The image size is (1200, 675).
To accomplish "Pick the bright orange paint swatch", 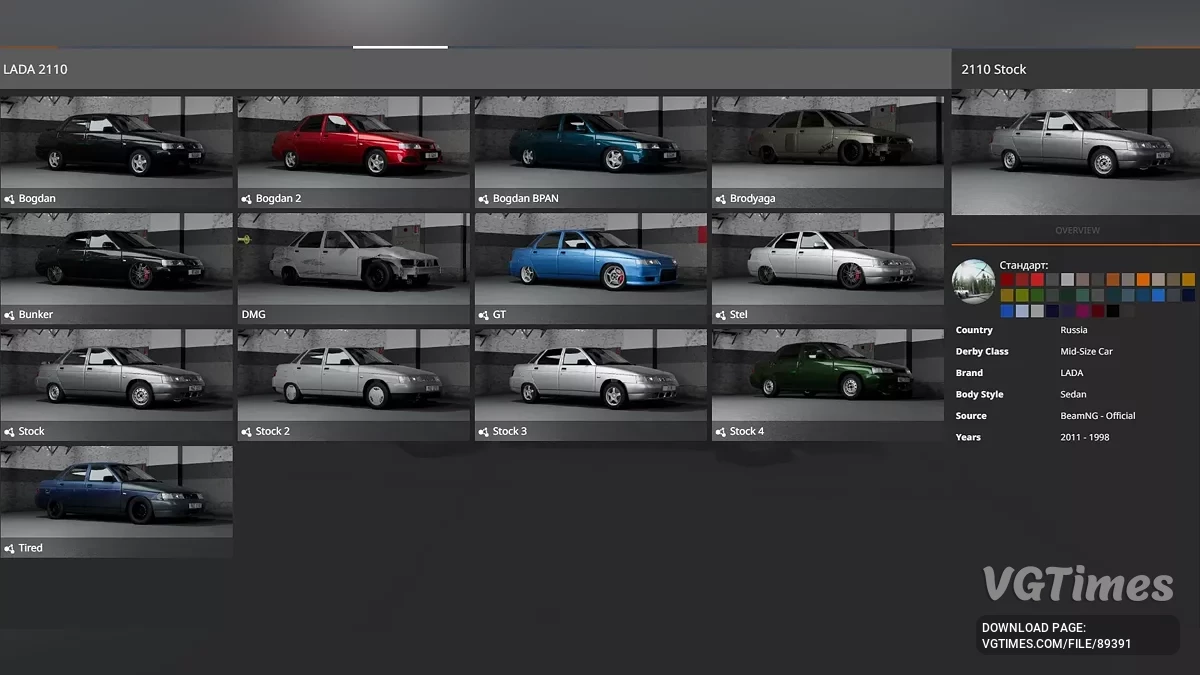I will pos(1143,280).
